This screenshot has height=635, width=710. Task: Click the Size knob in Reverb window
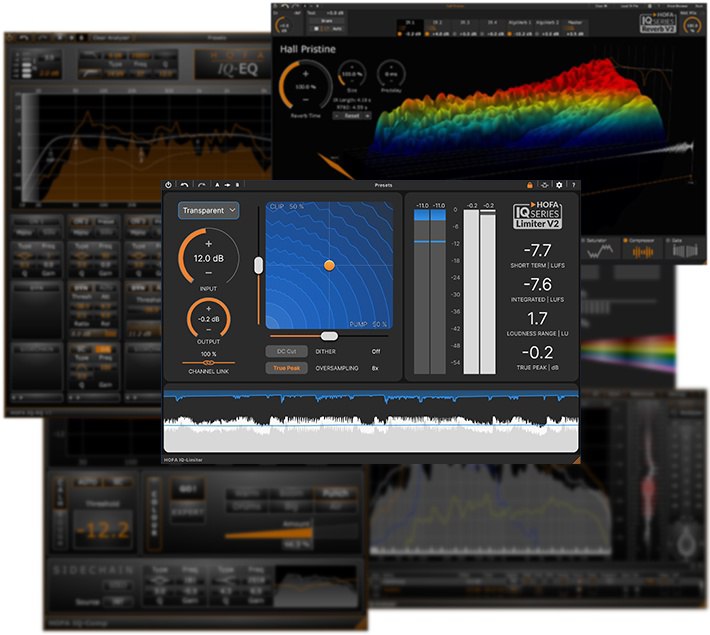pos(352,73)
